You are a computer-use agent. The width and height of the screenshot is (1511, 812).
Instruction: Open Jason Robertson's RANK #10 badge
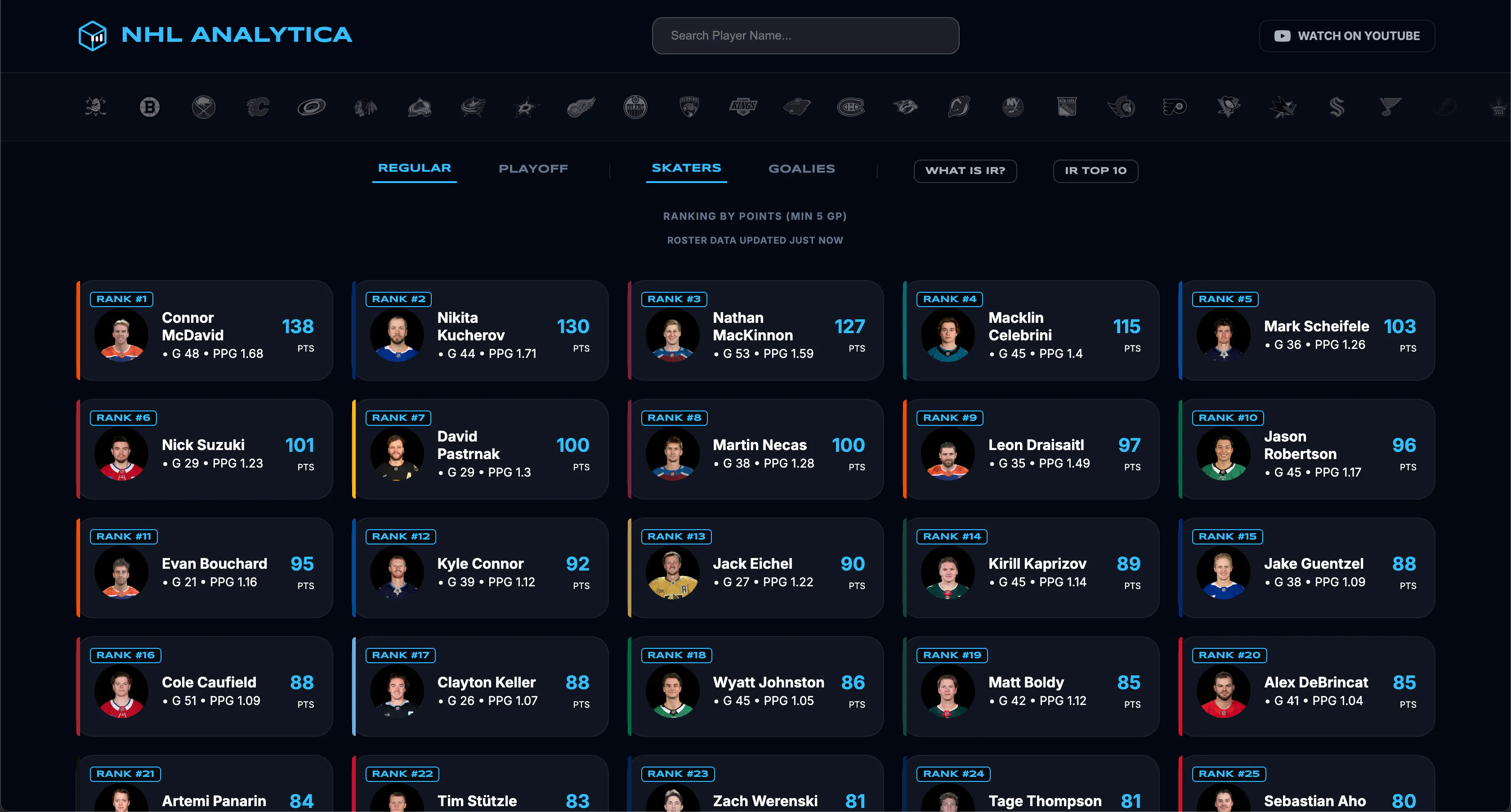[1228, 418]
